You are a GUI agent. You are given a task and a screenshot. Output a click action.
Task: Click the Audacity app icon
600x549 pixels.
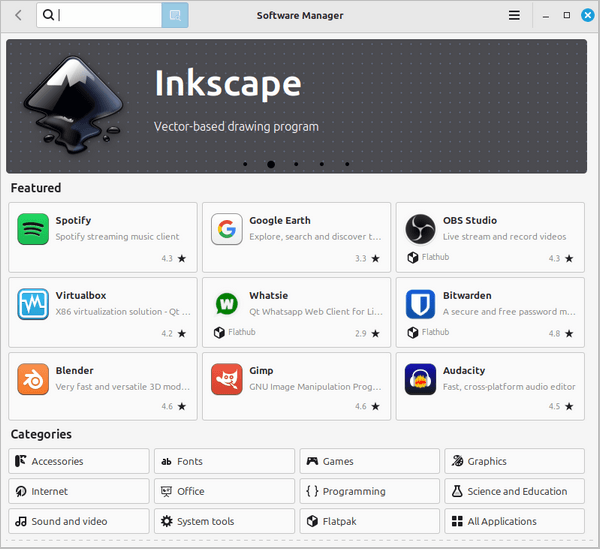[420, 379]
